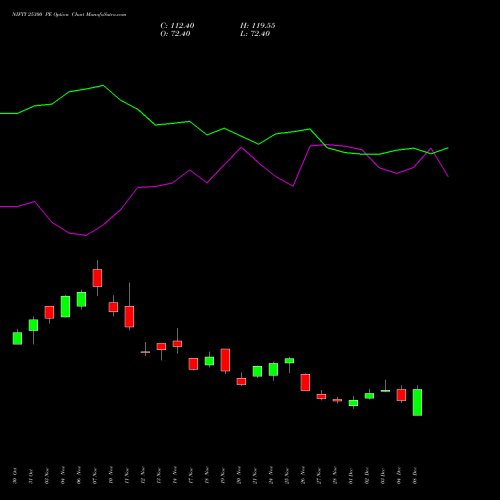Screen dimensions: 500x500
Task: Select the 05 Dec date label on axis
Action: click(415, 476)
